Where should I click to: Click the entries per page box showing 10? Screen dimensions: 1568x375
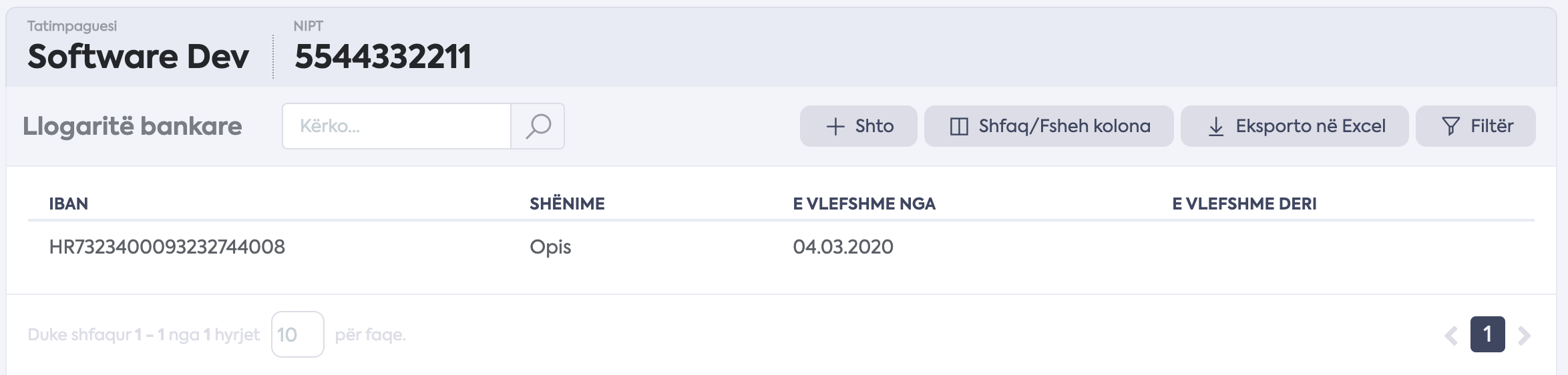coord(298,334)
